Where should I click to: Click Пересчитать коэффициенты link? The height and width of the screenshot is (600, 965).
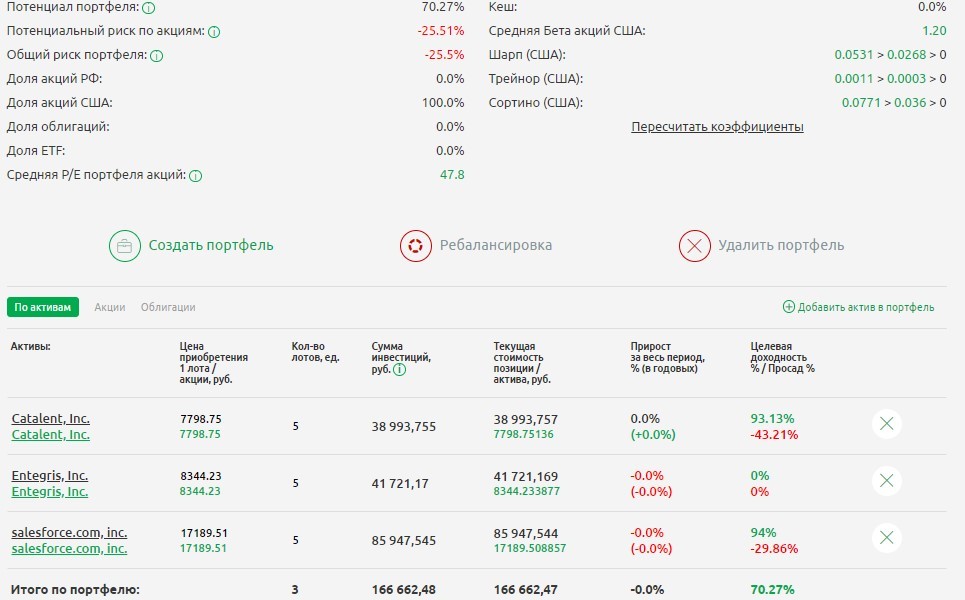[717, 127]
